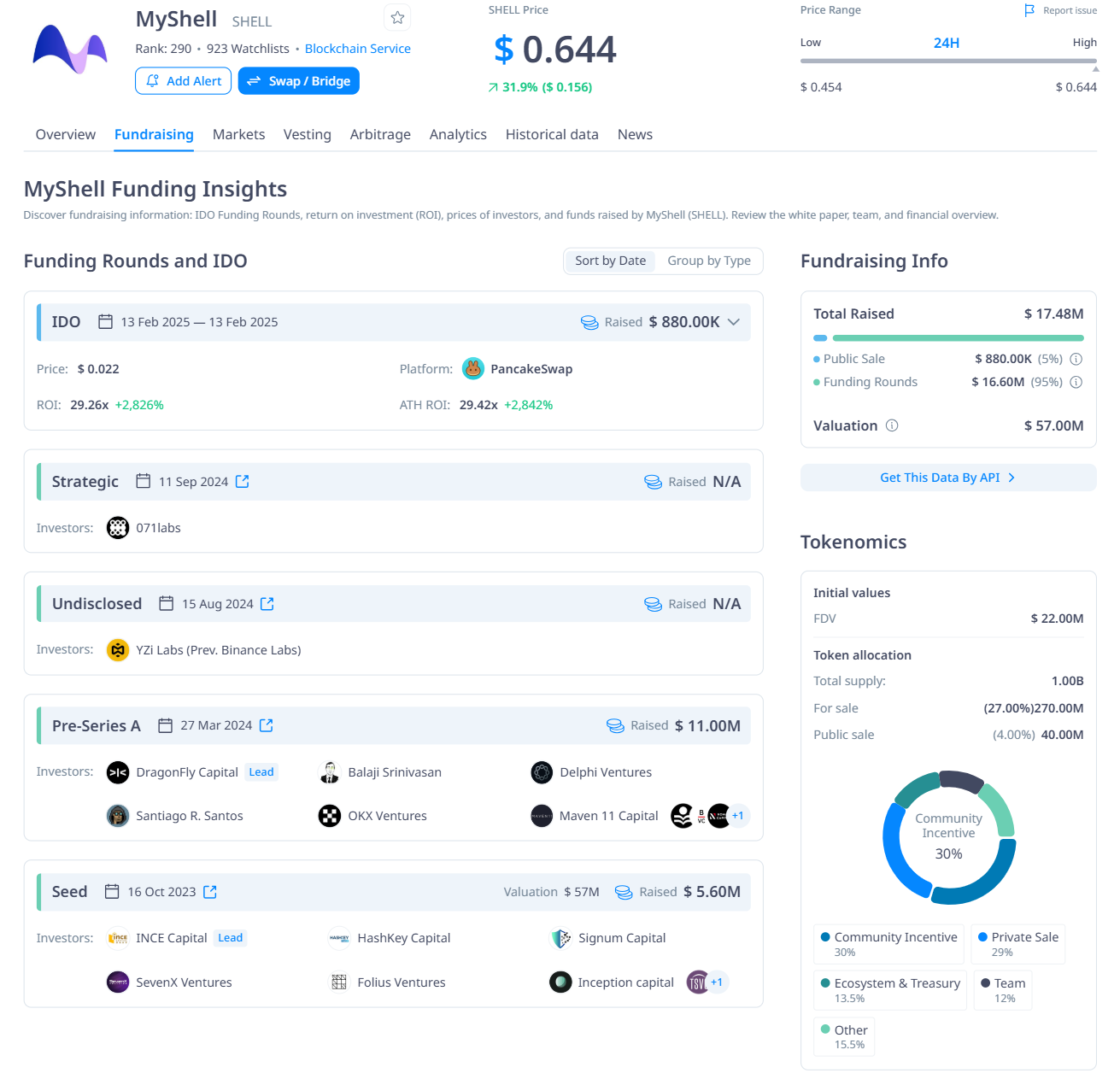Click the Swap / Bridge button
This screenshot has height=1079, width=1120.
point(299,81)
